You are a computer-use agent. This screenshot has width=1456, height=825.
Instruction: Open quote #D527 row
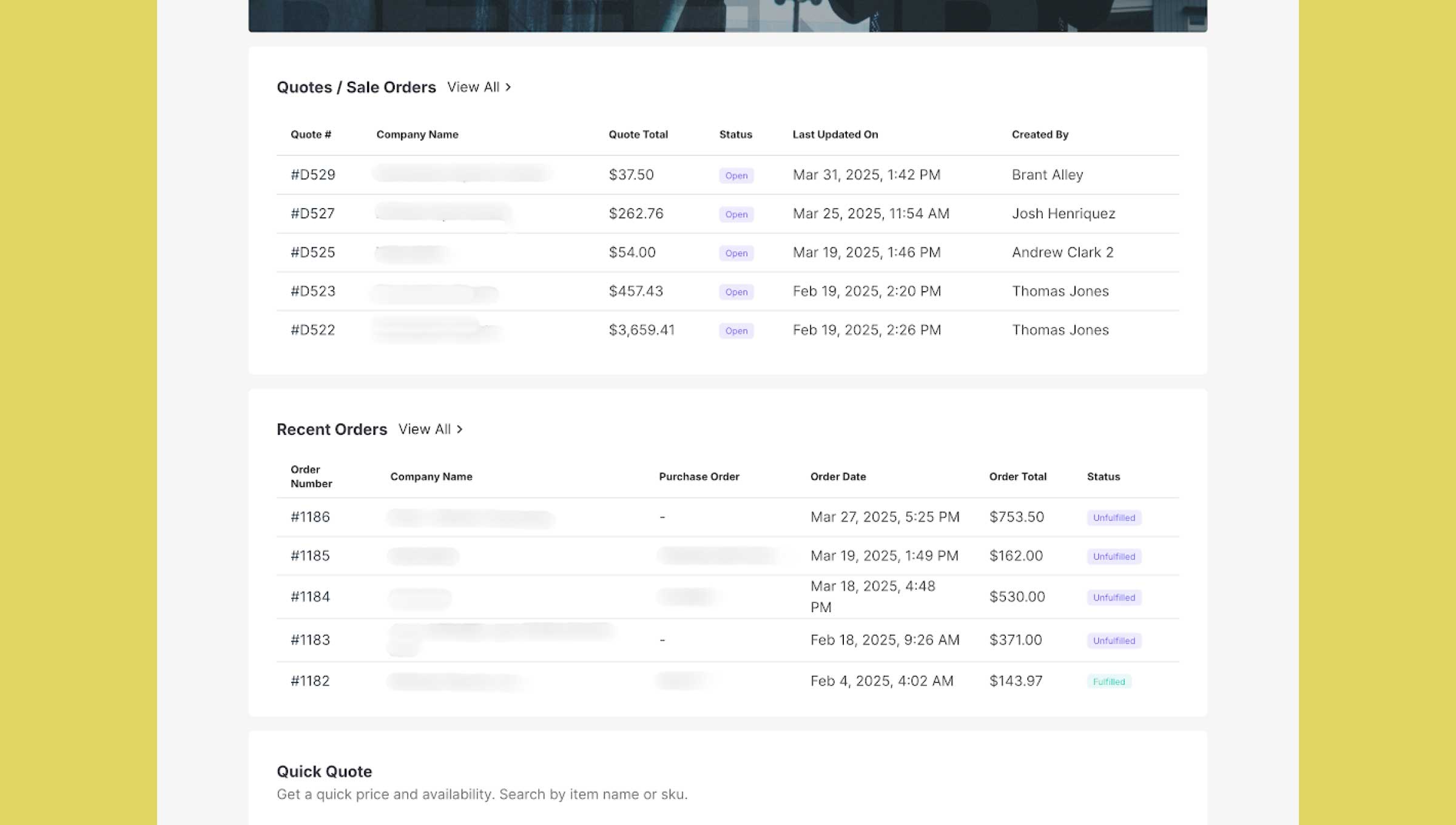pyautogui.click(x=312, y=214)
